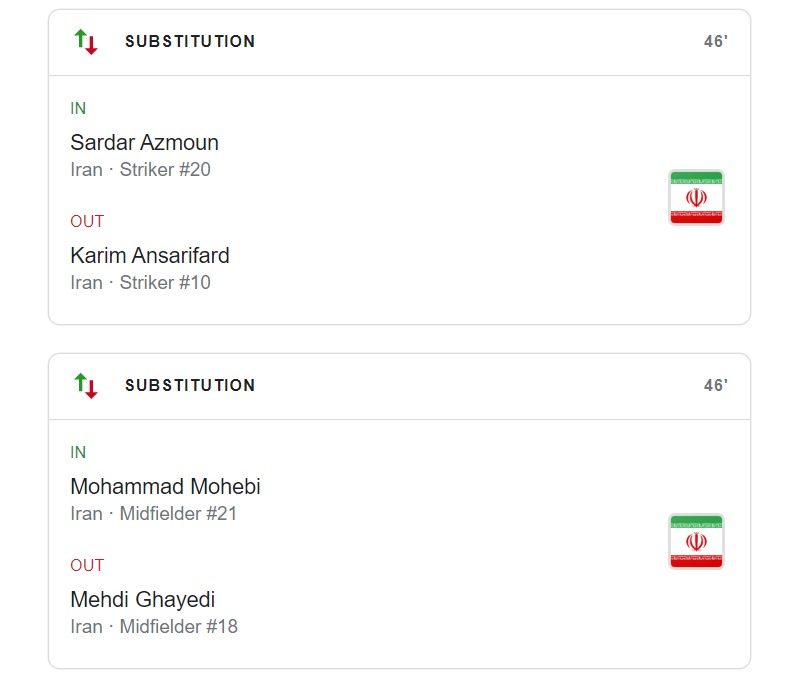791x683 pixels.
Task: Click the Iran flag beside Sardar Azmoun's substitution
Action: point(696,198)
